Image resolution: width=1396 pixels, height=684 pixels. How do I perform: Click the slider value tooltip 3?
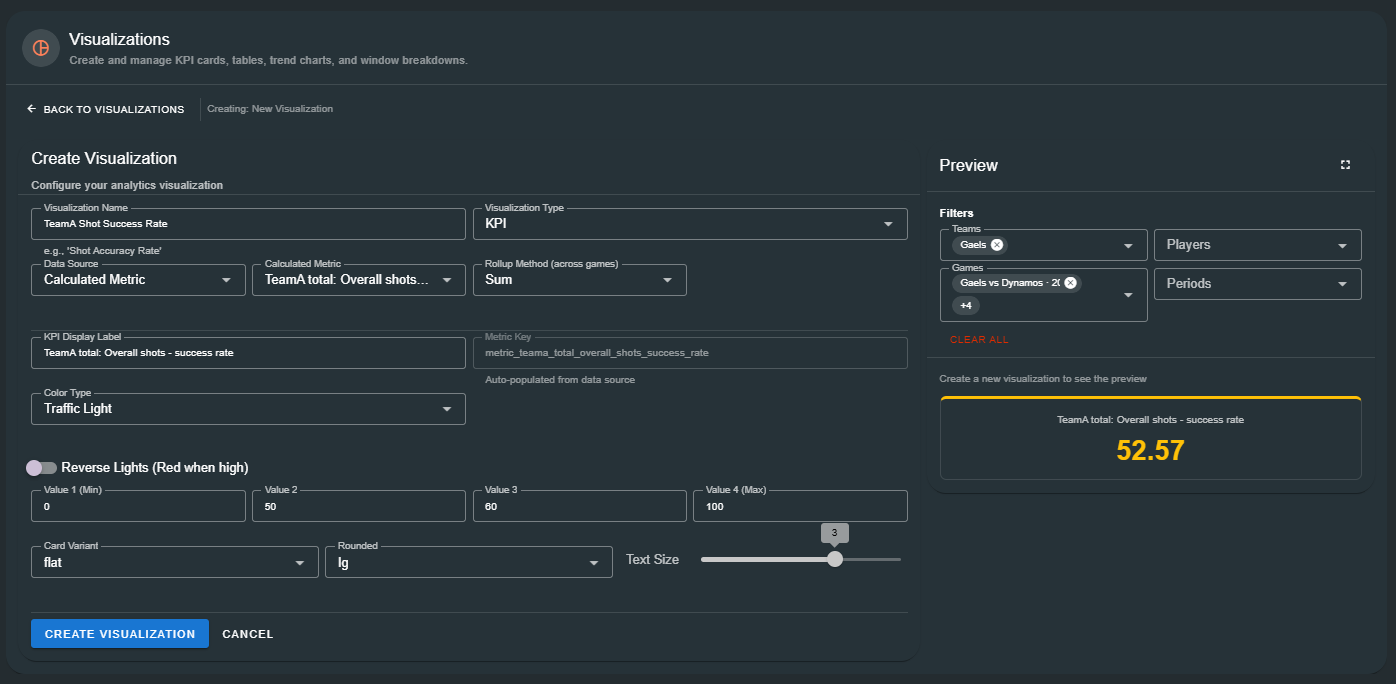pos(835,532)
